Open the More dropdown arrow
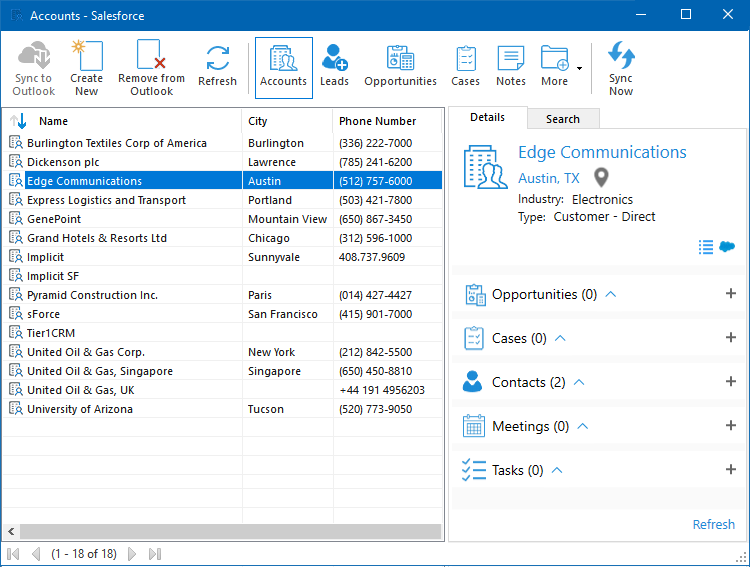 pos(579,69)
